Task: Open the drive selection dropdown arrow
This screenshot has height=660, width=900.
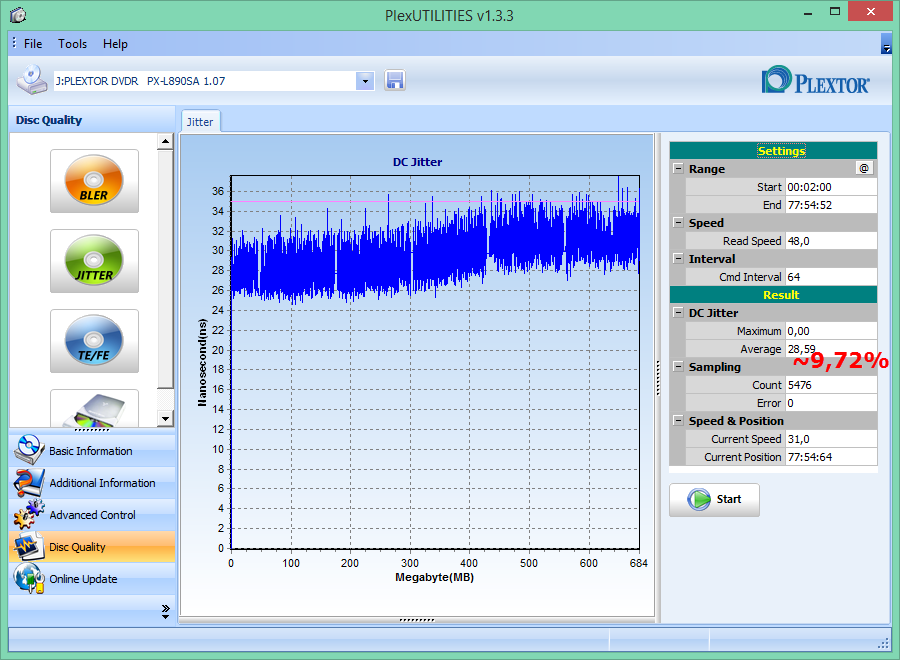Action: 365,81
